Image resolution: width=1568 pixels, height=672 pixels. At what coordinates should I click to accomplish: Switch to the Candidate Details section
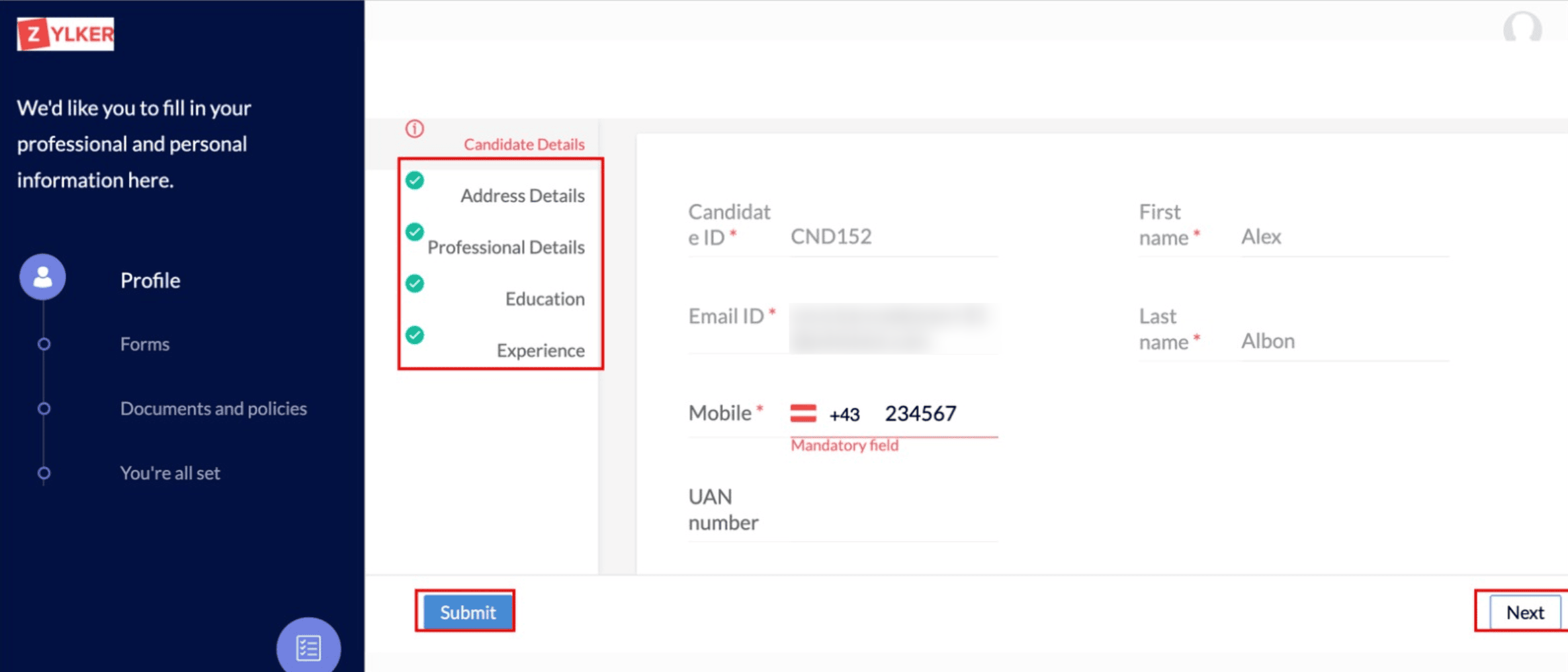(x=524, y=144)
